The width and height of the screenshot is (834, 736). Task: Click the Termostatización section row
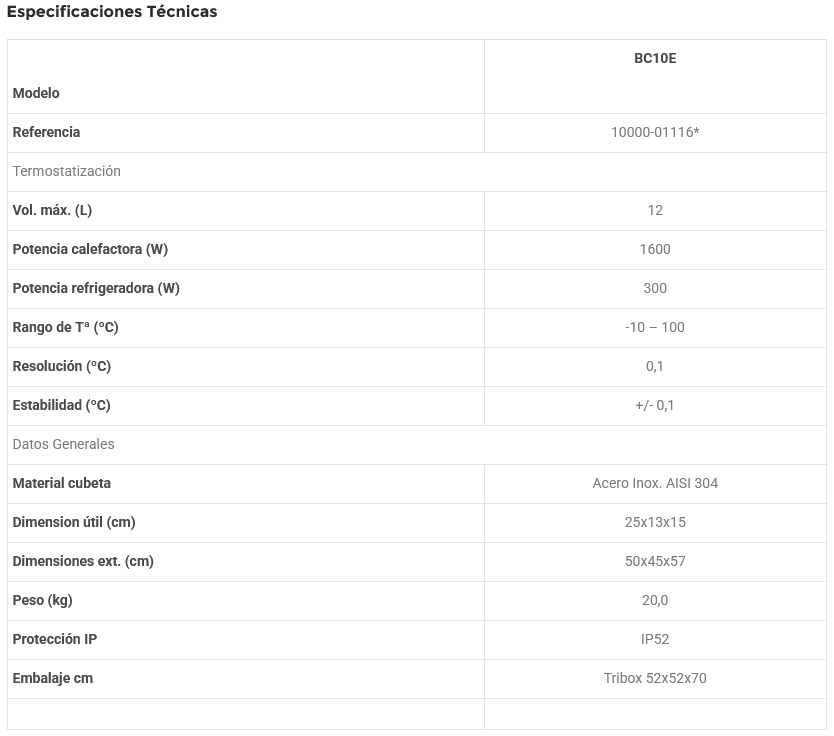(x=66, y=171)
